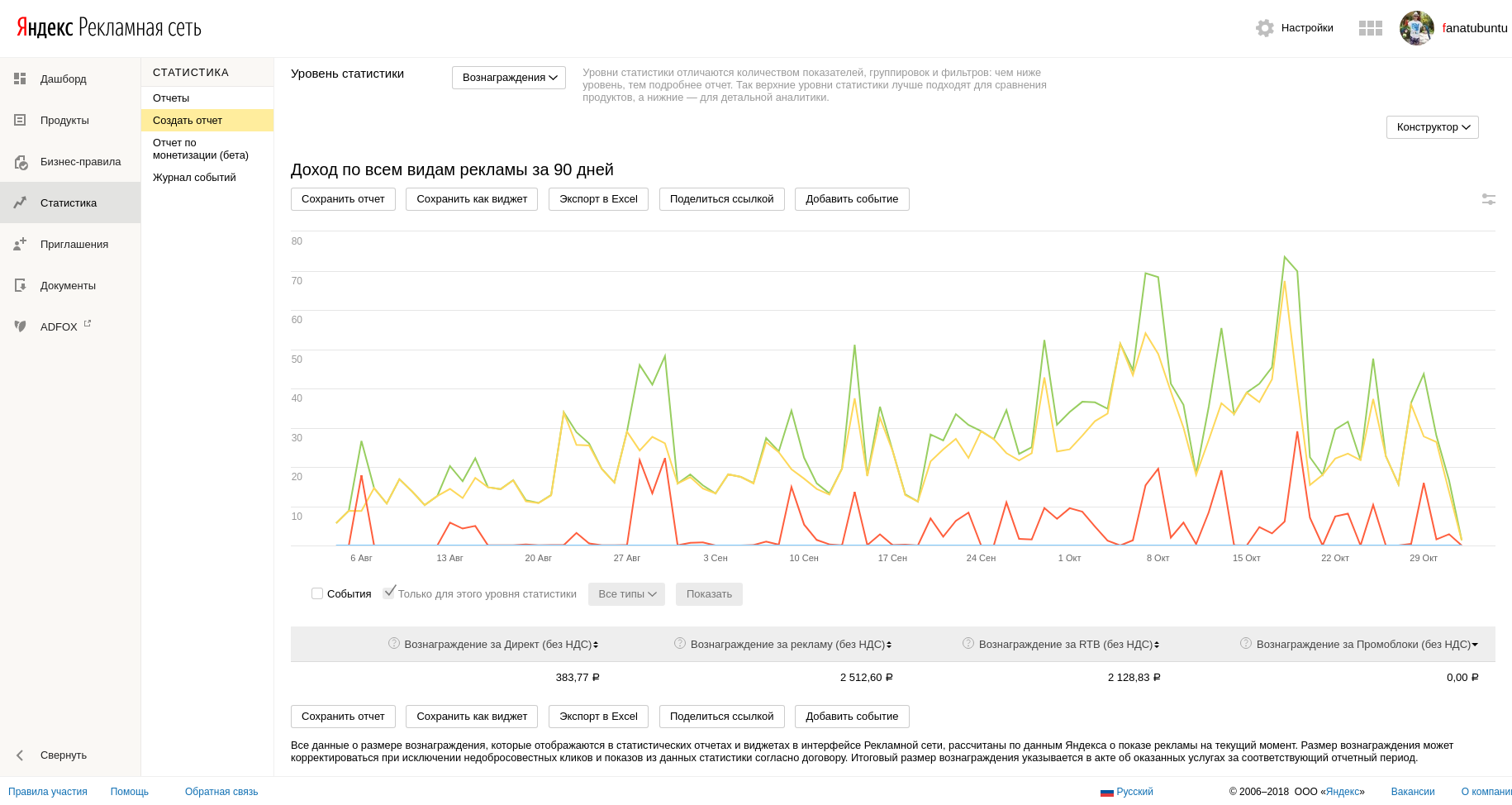Enable the События checkbox

(317, 593)
